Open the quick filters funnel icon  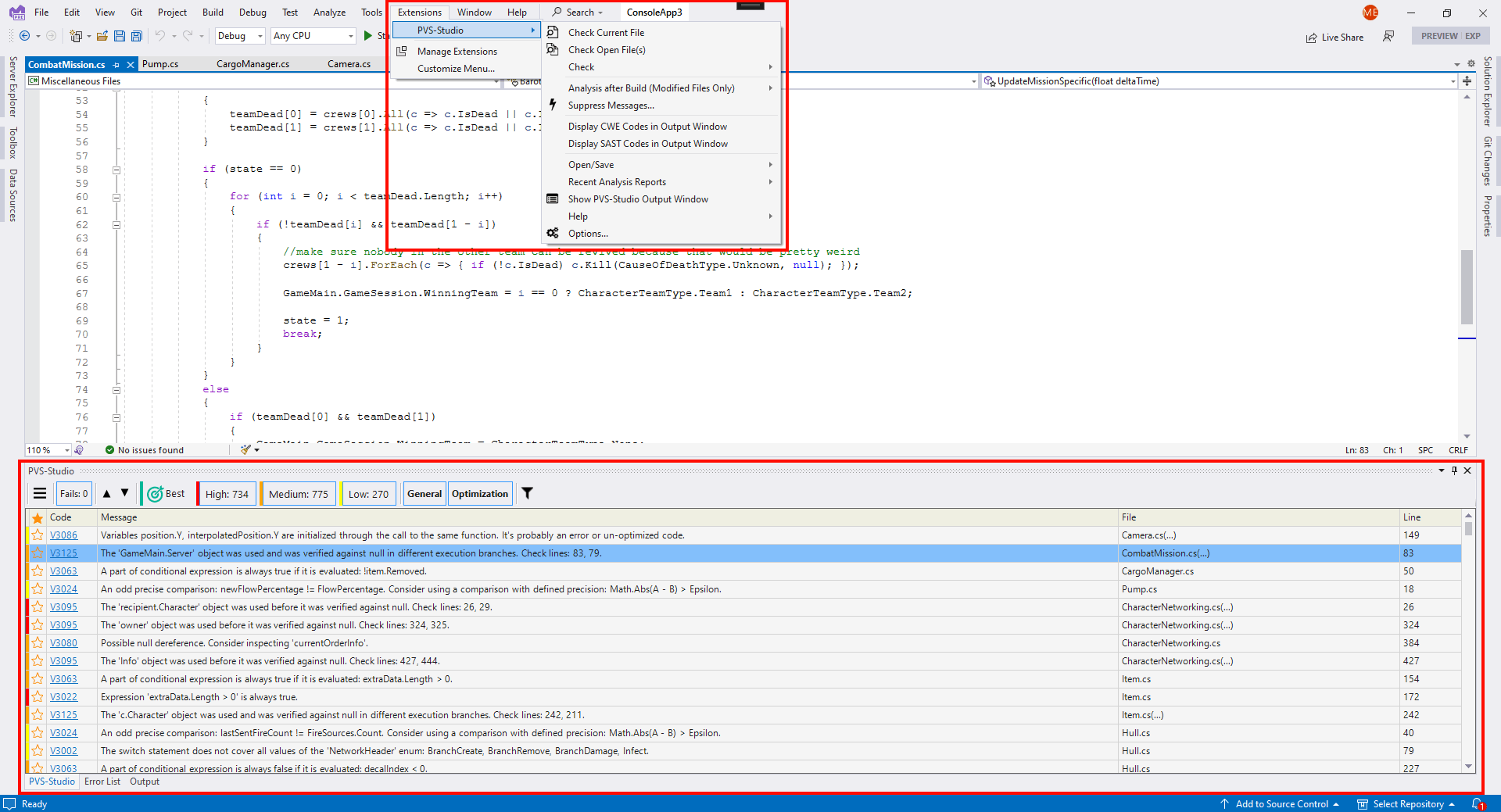pyautogui.click(x=528, y=494)
